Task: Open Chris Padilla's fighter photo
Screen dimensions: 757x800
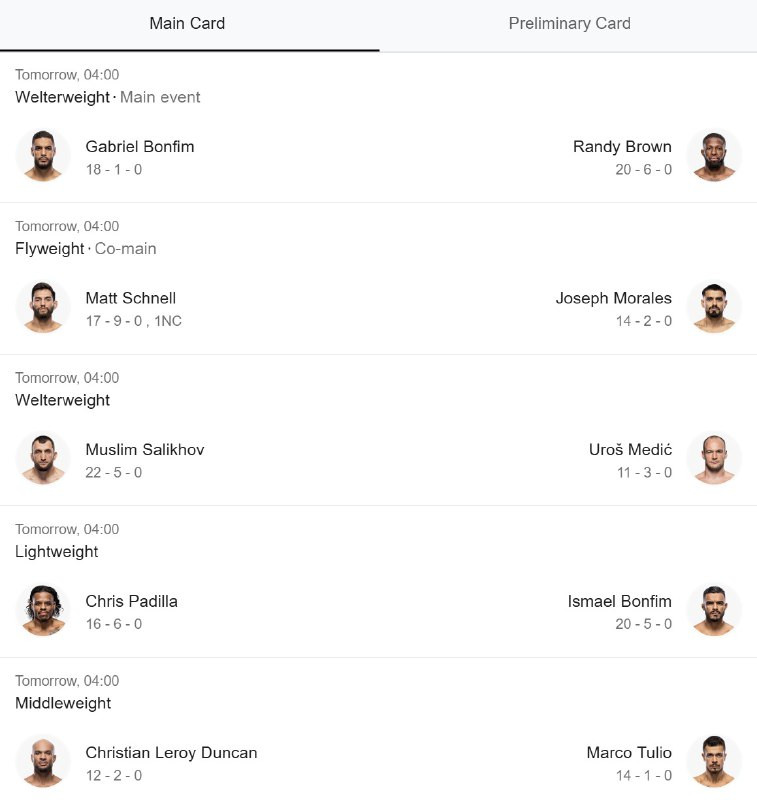Action: [43, 610]
